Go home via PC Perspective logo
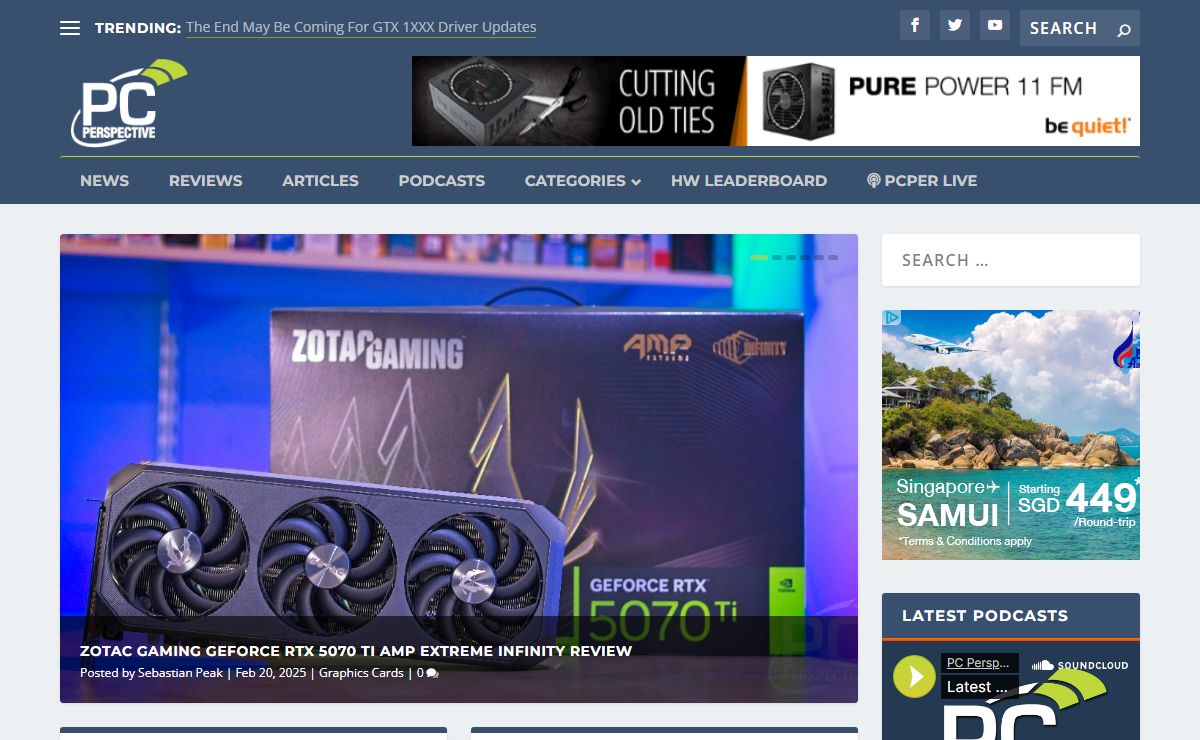Viewport: 1200px width, 740px height. click(x=128, y=103)
